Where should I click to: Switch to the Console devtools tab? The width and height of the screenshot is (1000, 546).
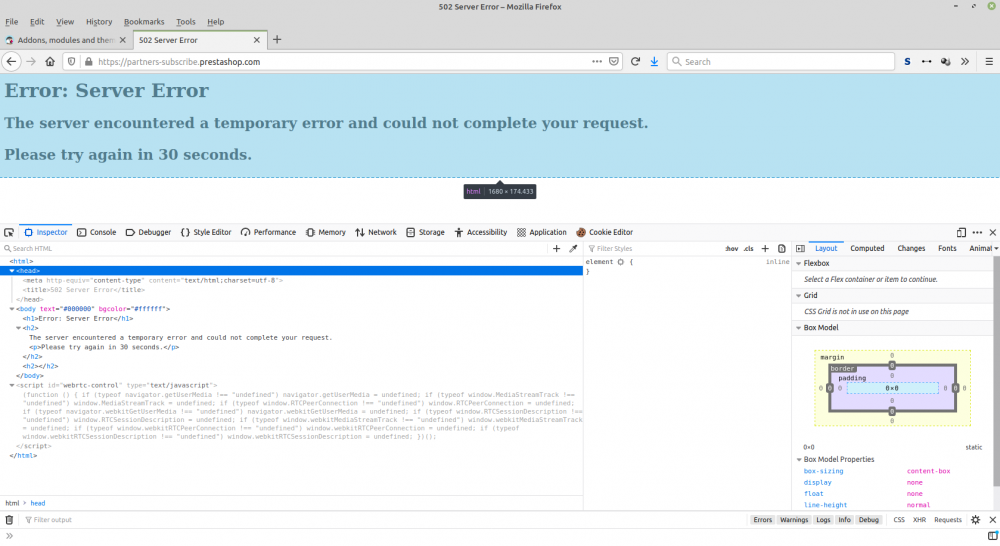click(x=96, y=232)
